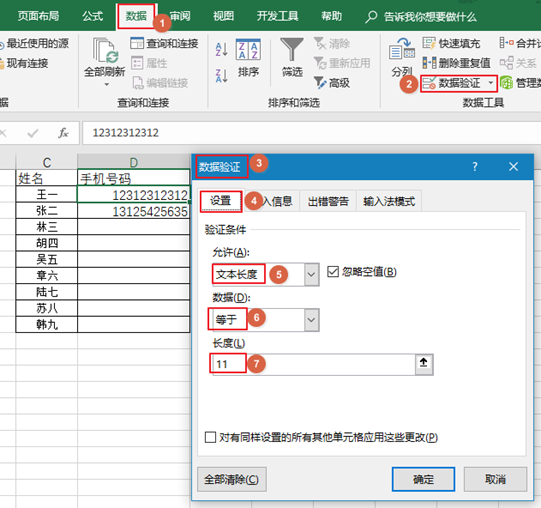Image resolution: width=541 pixels, height=508 pixels.
Task: Confirm with the OK (确定) button
Action: click(423, 479)
